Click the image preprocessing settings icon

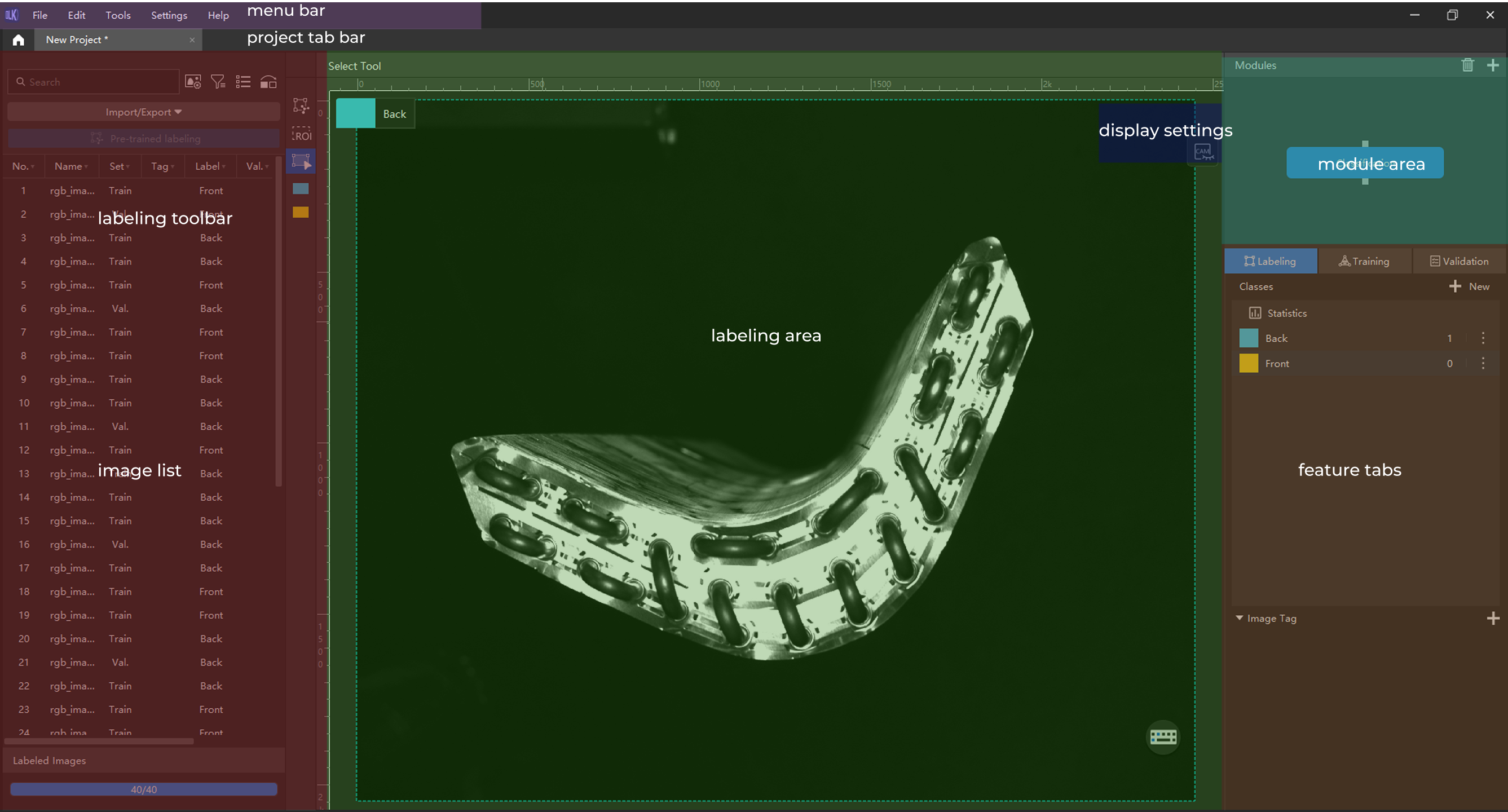[193, 82]
